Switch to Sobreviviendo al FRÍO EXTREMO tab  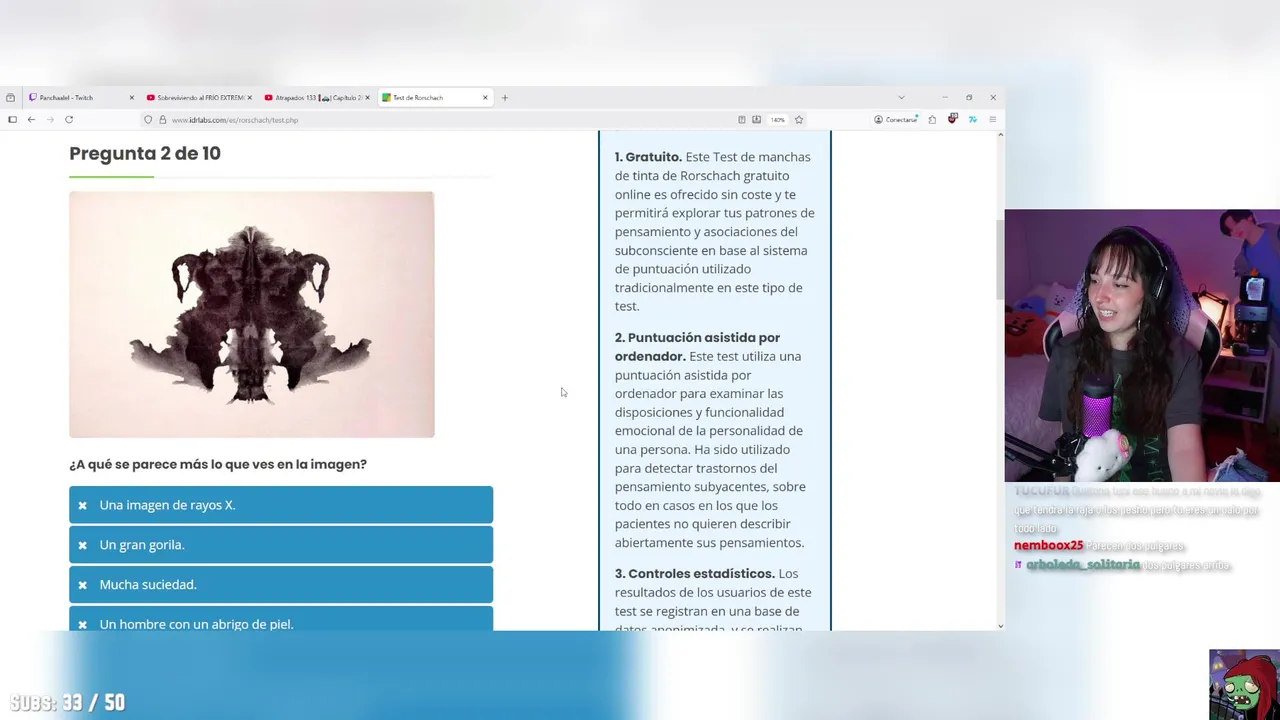coord(200,98)
